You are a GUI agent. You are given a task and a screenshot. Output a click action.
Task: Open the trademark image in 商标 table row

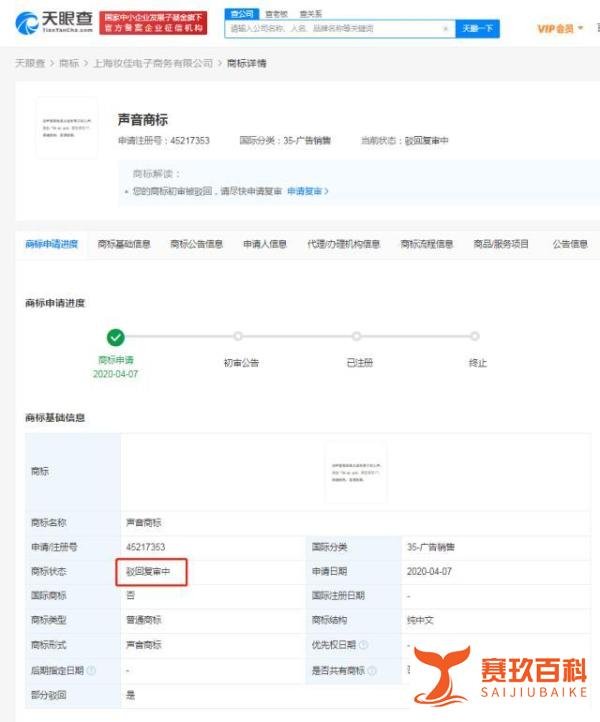pos(355,472)
